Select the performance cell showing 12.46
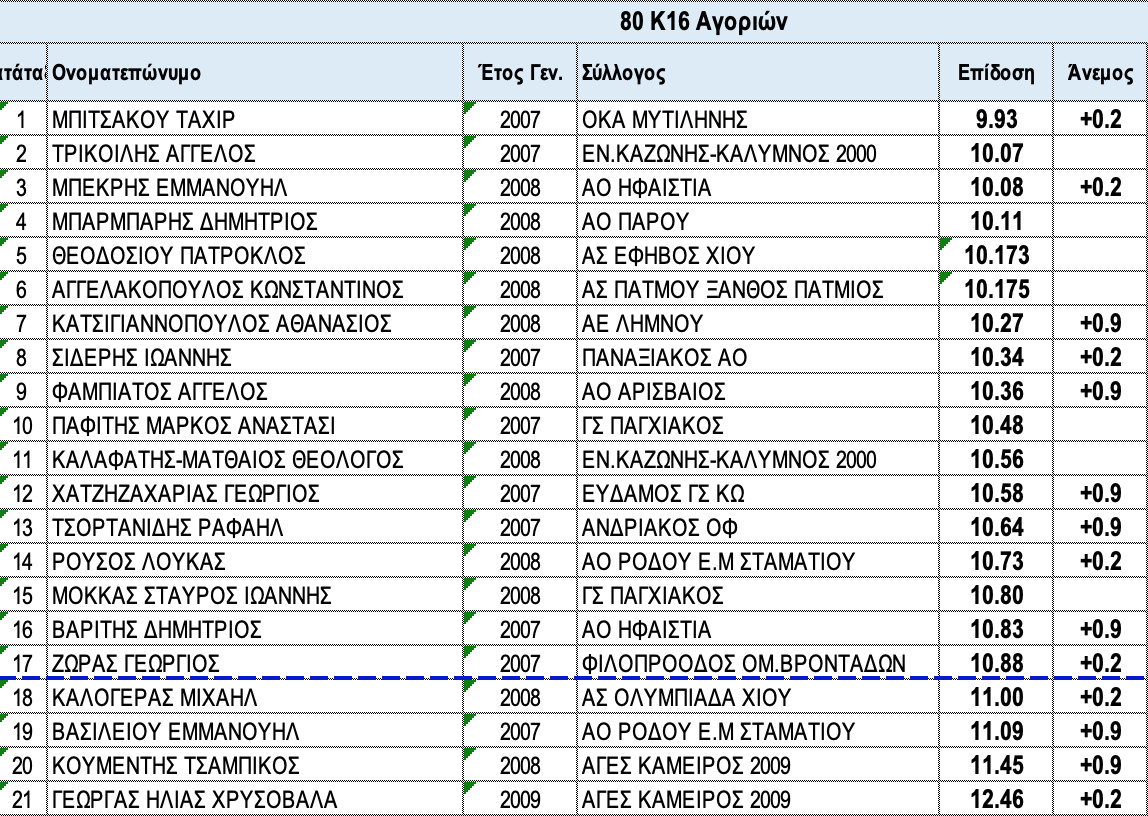The height and width of the screenshot is (816, 1148). tap(996, 800)
